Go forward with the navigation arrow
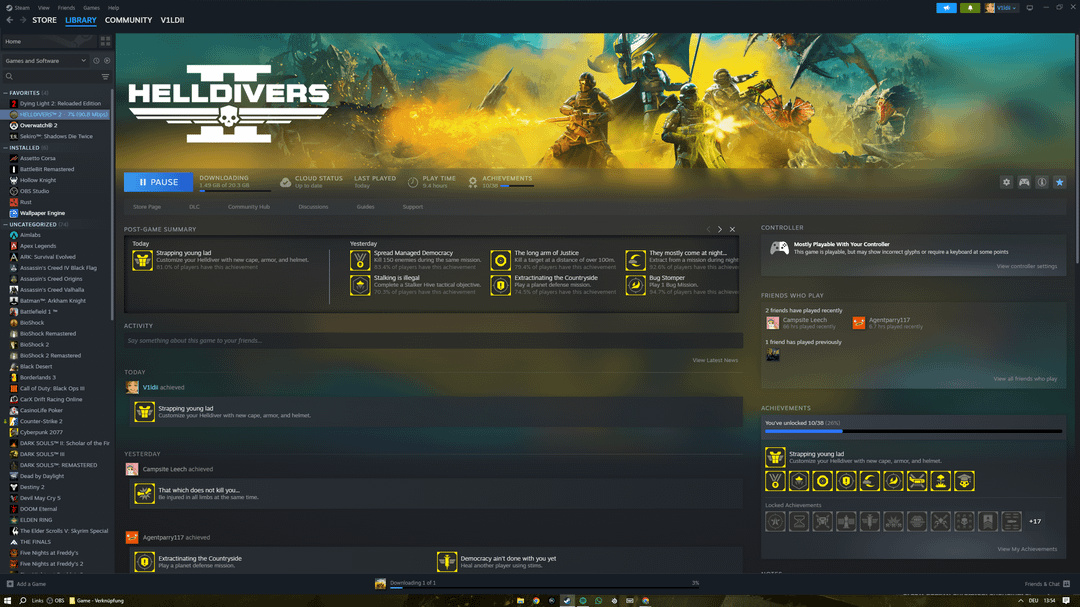The height and width of the screenshot is (607, 1080). click(23, 20)
